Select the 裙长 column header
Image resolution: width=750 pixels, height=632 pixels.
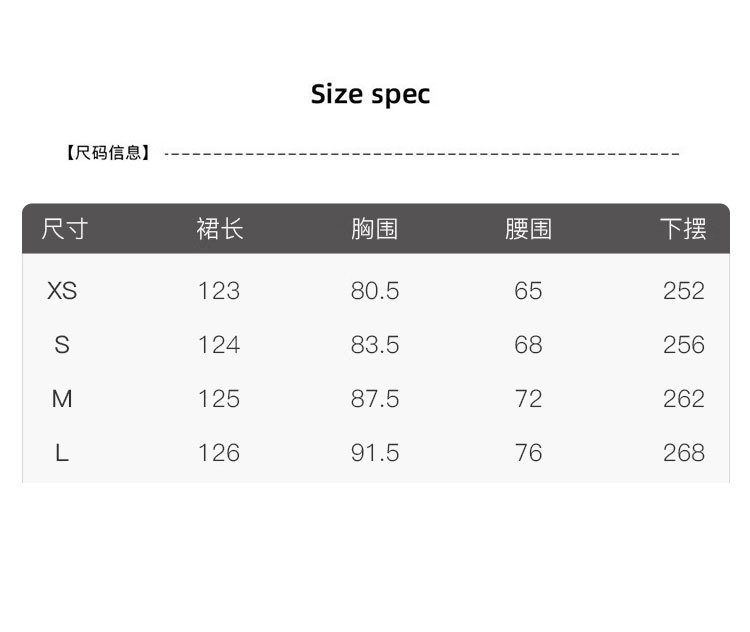point(219,229)
